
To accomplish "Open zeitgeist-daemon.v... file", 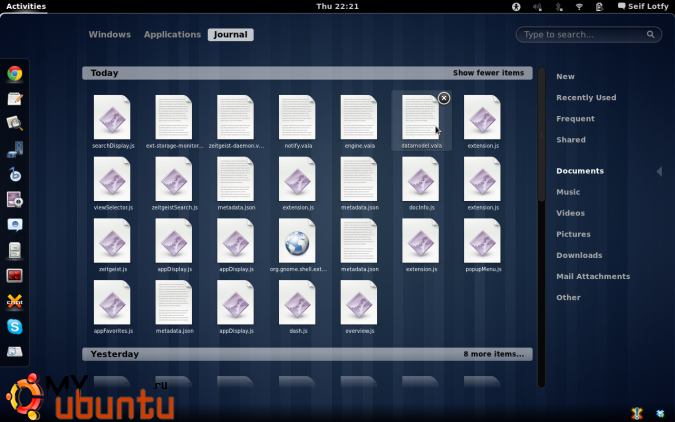I will click(x=236, y=122).
